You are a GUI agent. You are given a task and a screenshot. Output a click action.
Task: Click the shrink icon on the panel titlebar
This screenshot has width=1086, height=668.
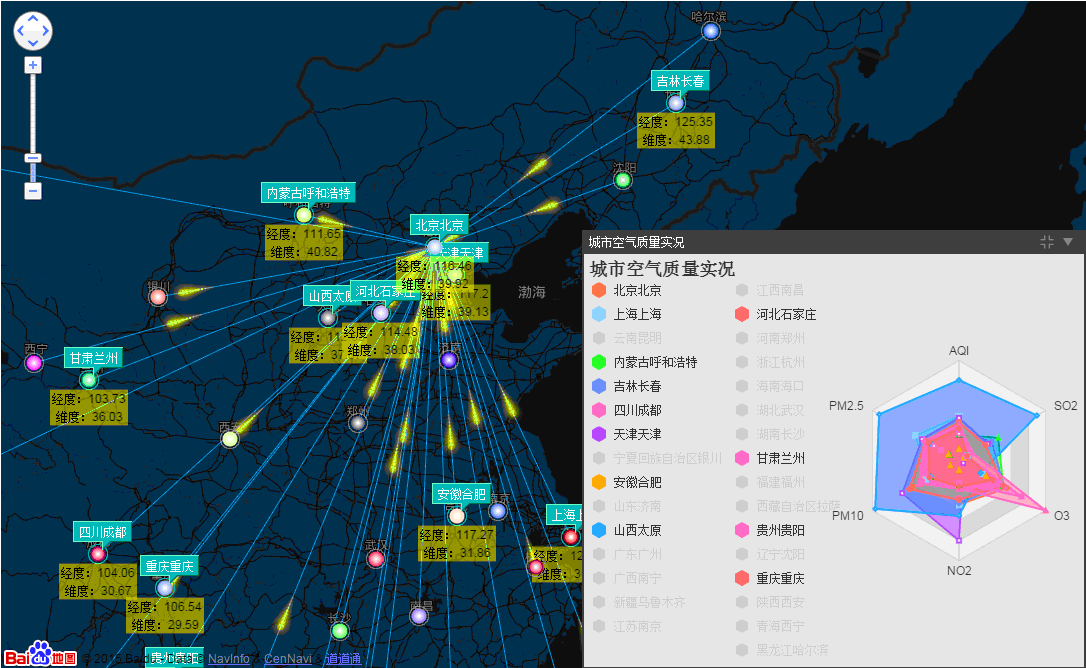(1046, 241)
